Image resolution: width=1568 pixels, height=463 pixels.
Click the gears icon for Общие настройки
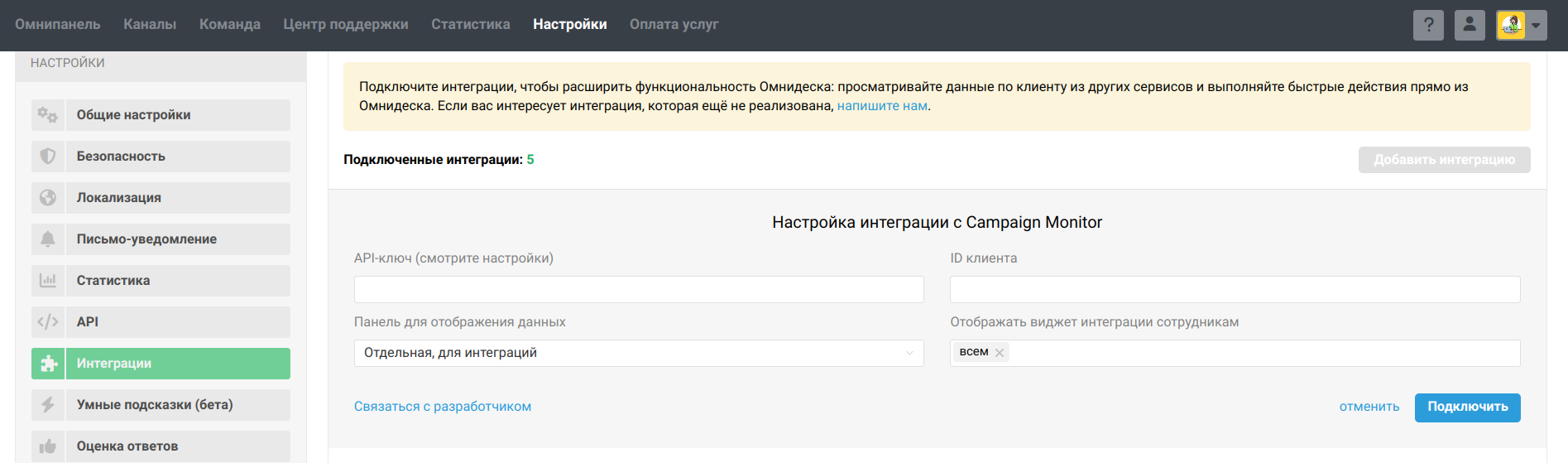(48, 115)
